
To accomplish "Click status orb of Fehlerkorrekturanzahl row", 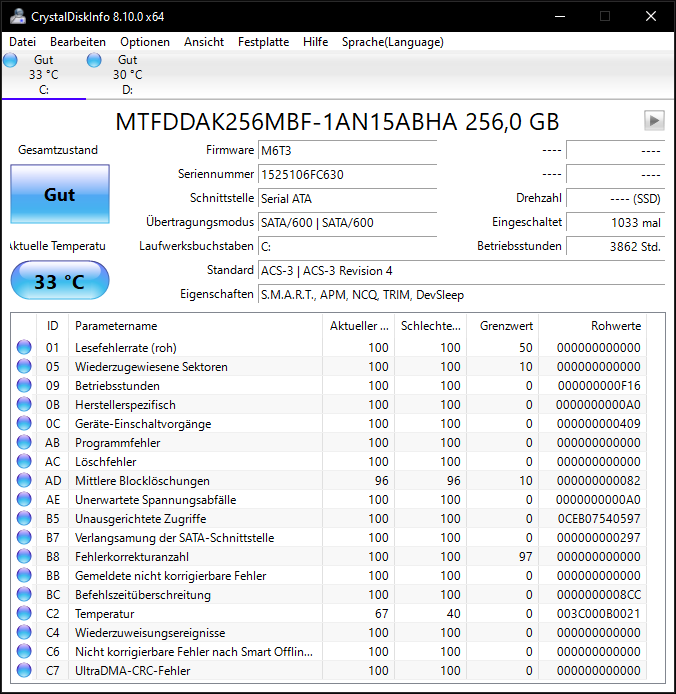I will point(24,557).
